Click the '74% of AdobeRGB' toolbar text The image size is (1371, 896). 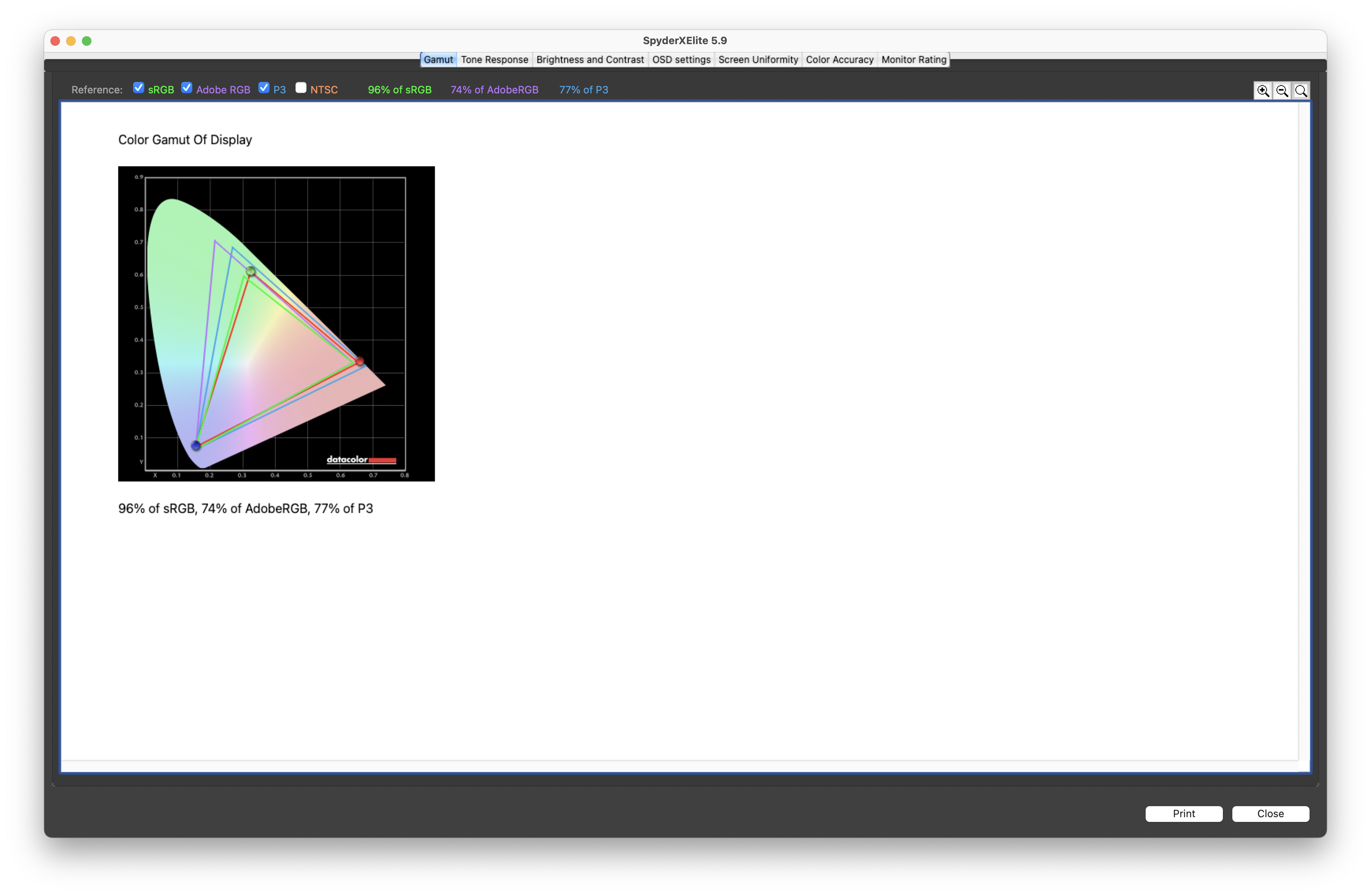[494, 90]
